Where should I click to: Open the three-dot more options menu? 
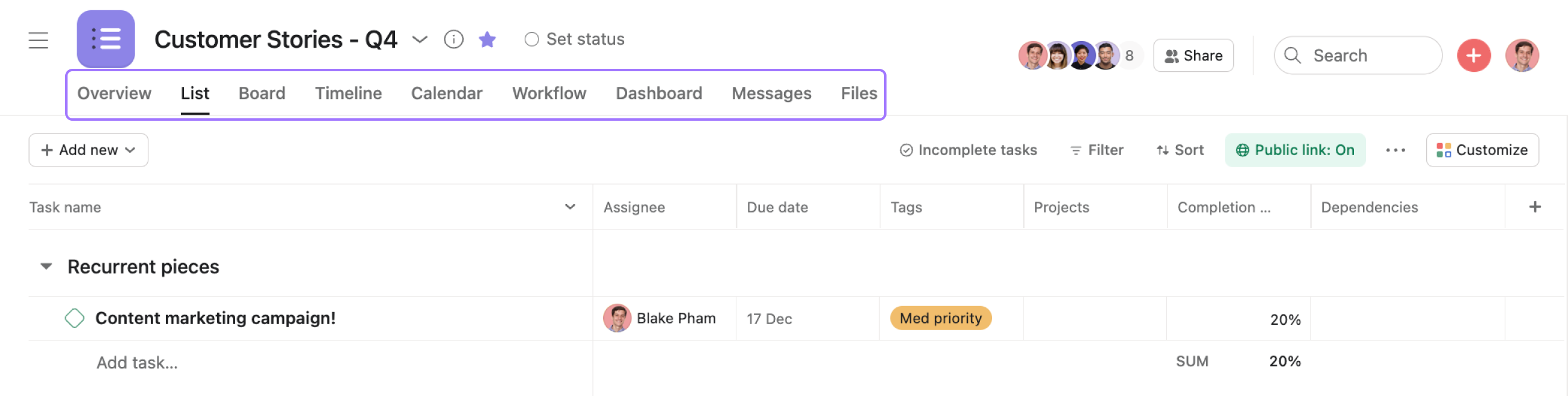pyautogui.click(x=1395, y=150)
